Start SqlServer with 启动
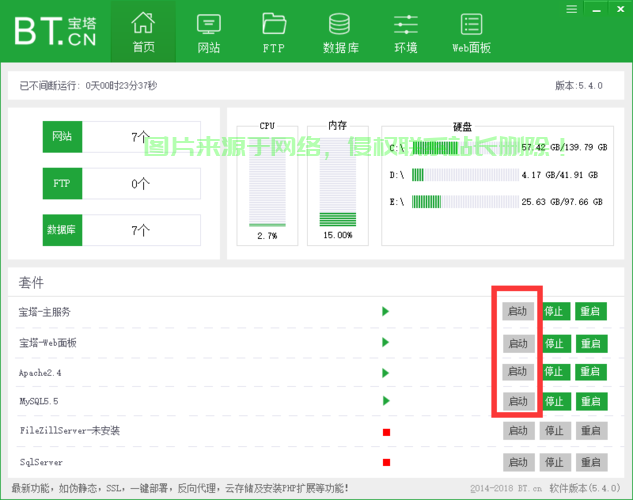Image resolution: width=633 pixels, height=500 pixels. tap(519, 462)
